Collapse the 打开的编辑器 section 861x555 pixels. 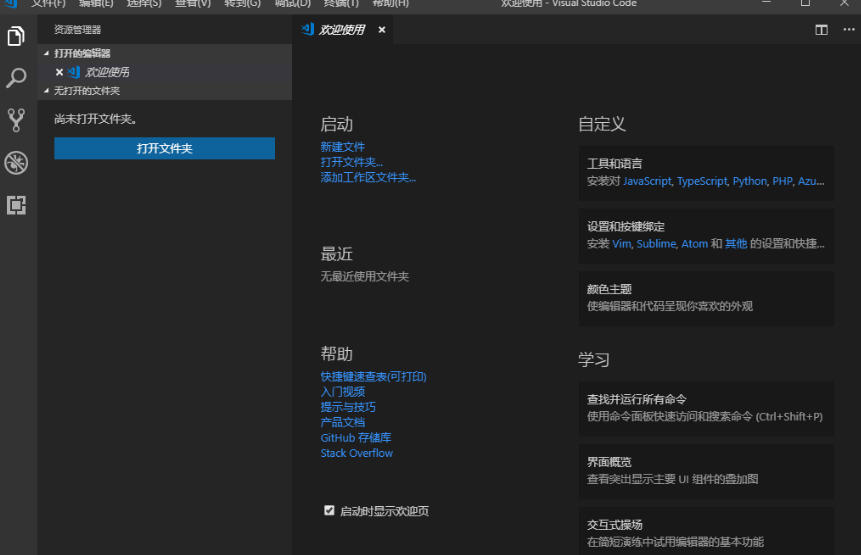coord(46,53)
